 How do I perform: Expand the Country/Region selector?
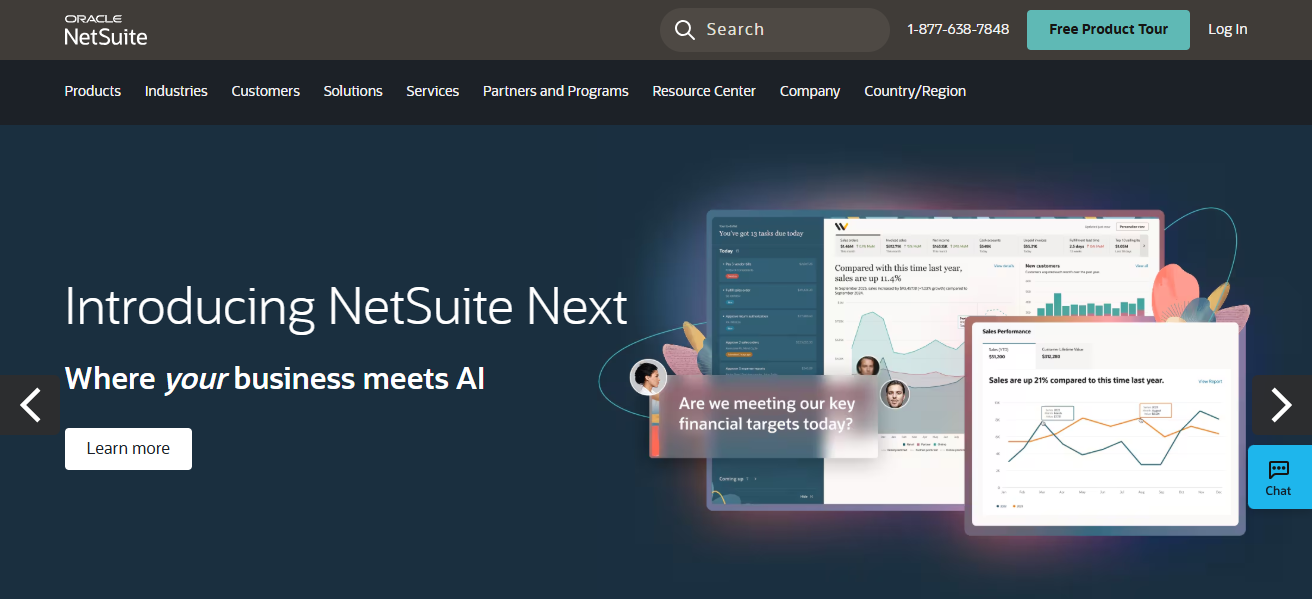tap(915, 91)
